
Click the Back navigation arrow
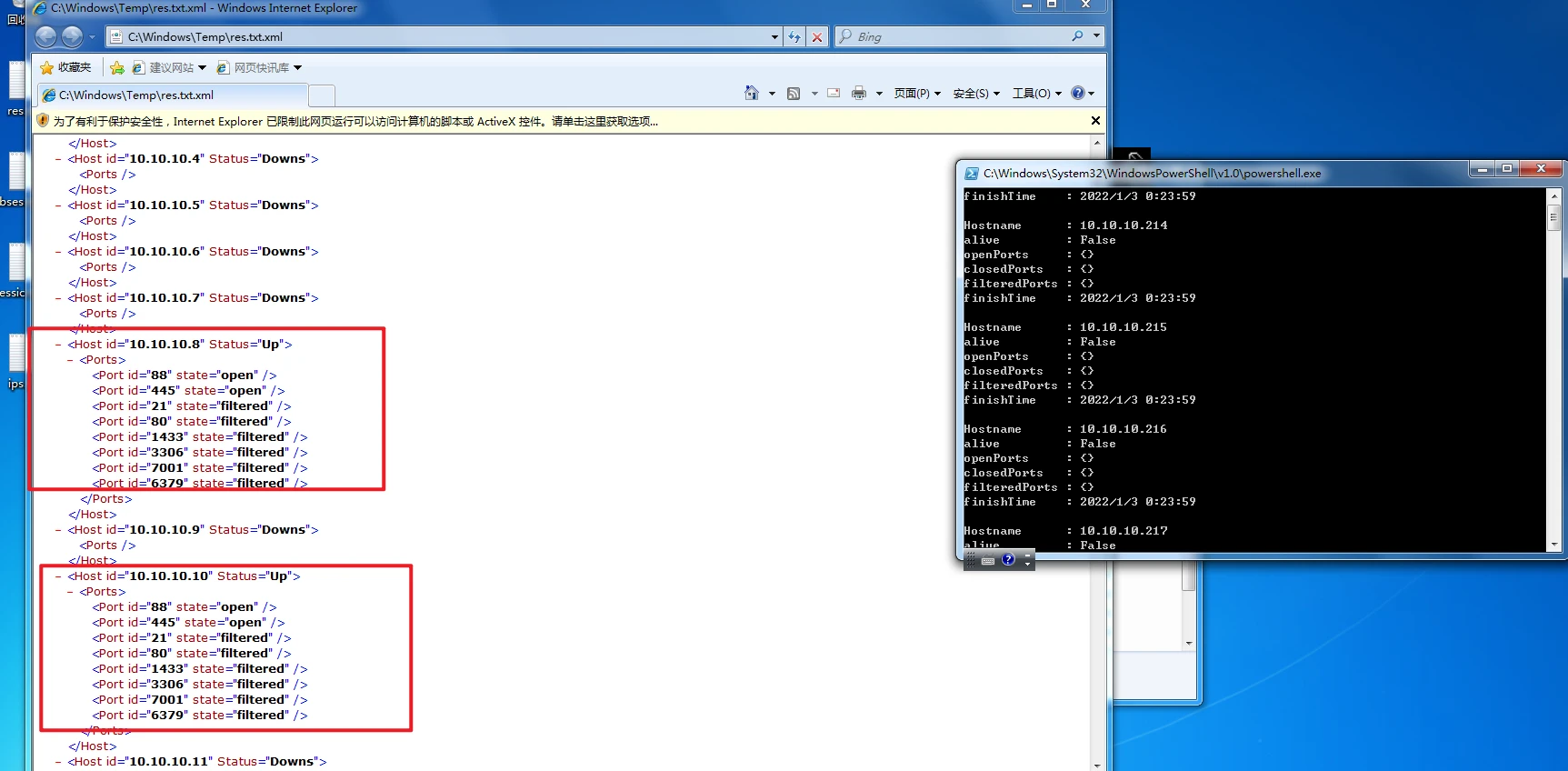click(46, 36)
